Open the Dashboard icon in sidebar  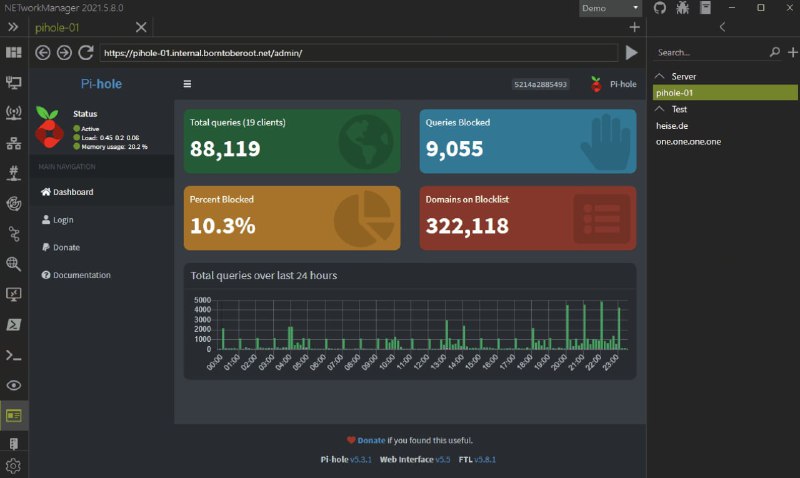click(x=13, y=53)
